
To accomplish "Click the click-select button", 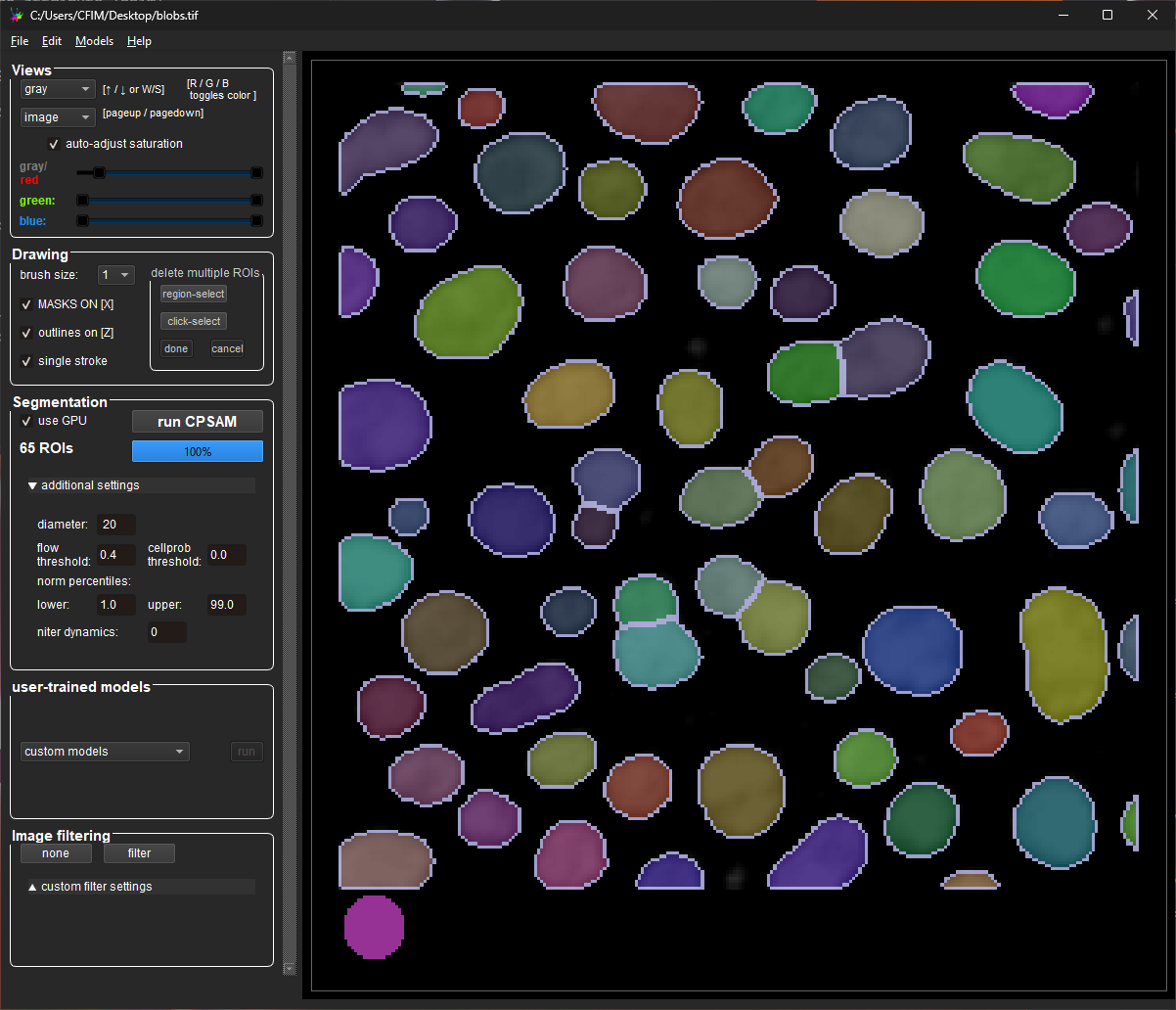I will click(x=194, y=321).
